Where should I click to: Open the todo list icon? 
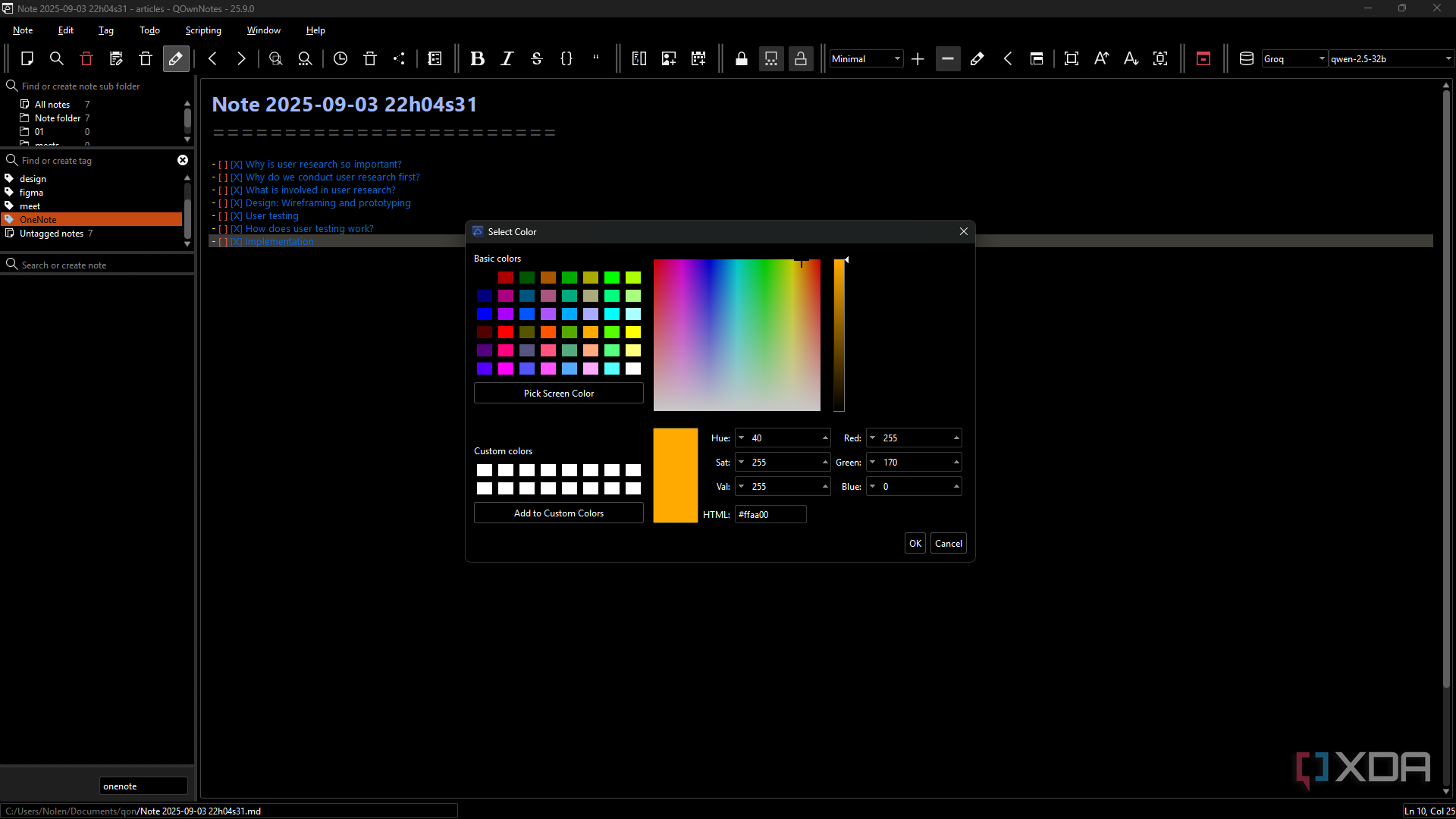pyautogui.click(x=435, y=58)
